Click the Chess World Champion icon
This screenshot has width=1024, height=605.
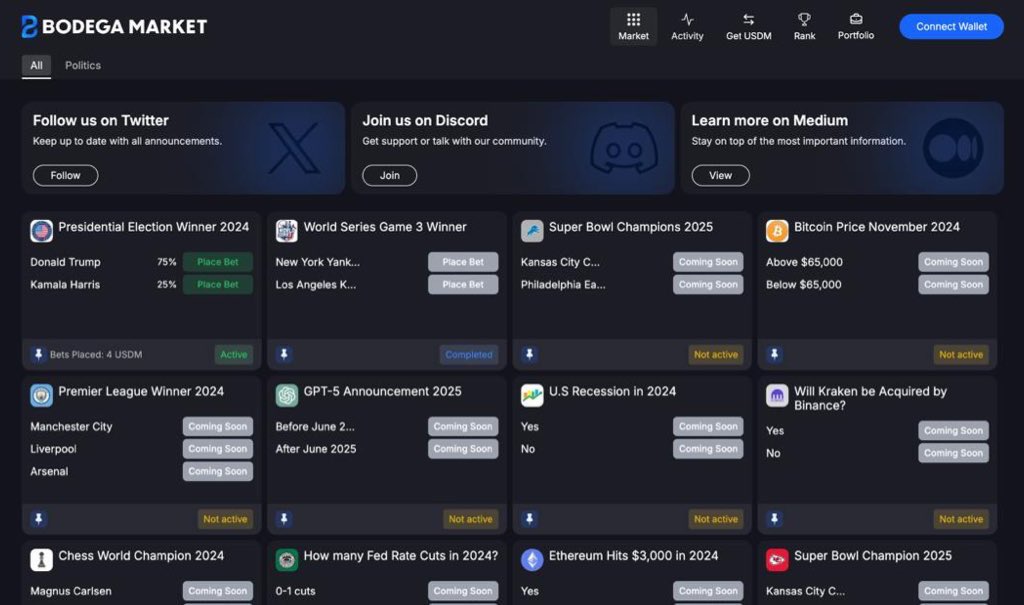pos(41,560)
